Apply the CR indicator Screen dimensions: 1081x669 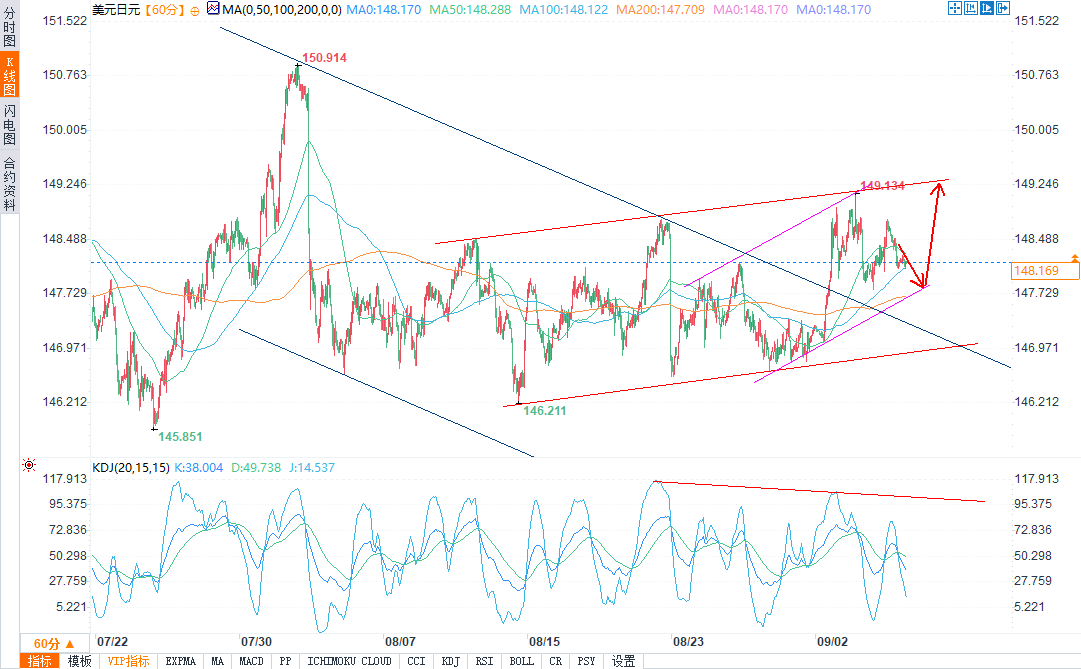[x=556, y=661]
